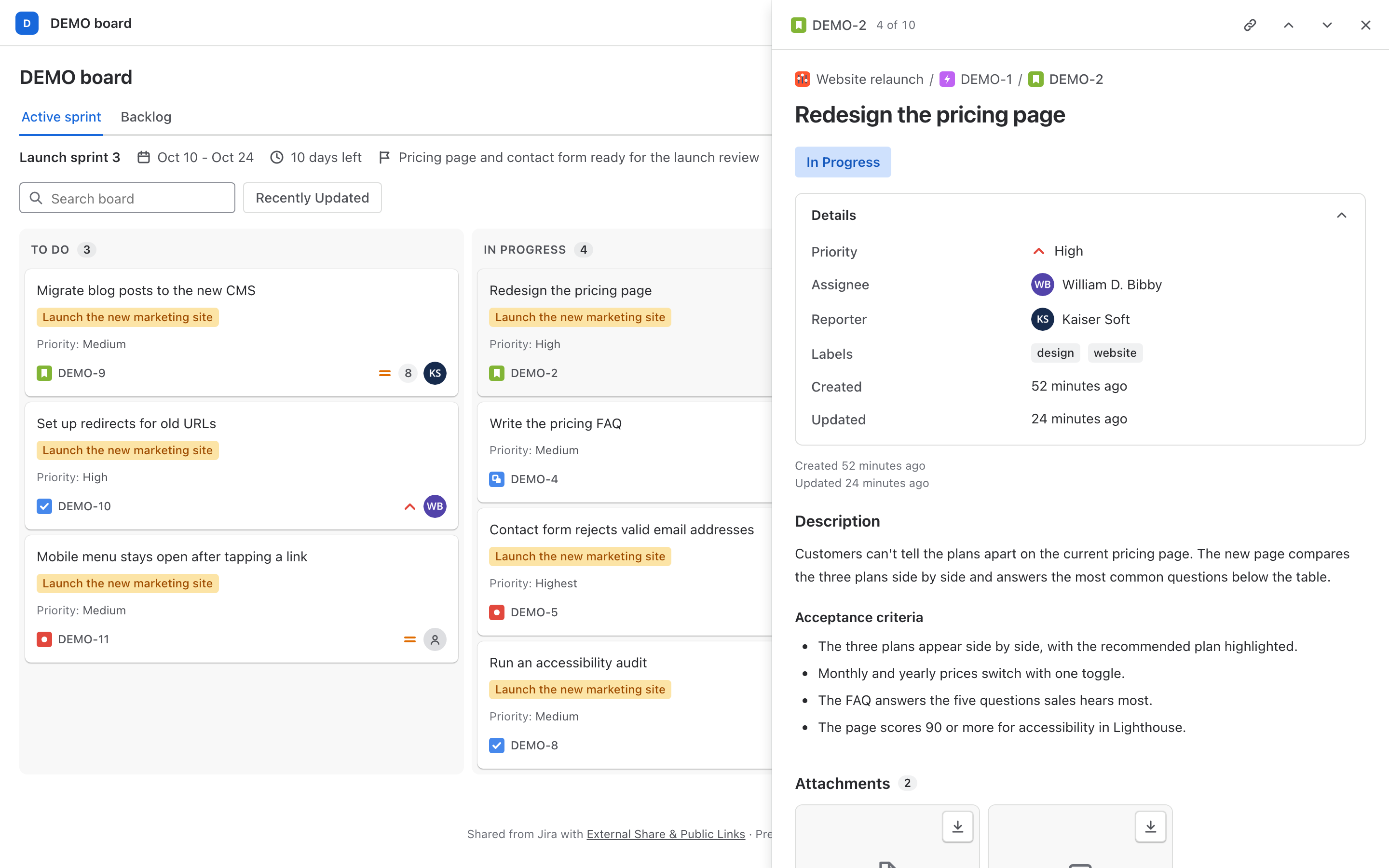This screenshot has width=1389, height=868.
Task: Click the Recently Updated filter button
Action: tap(312, 198)
